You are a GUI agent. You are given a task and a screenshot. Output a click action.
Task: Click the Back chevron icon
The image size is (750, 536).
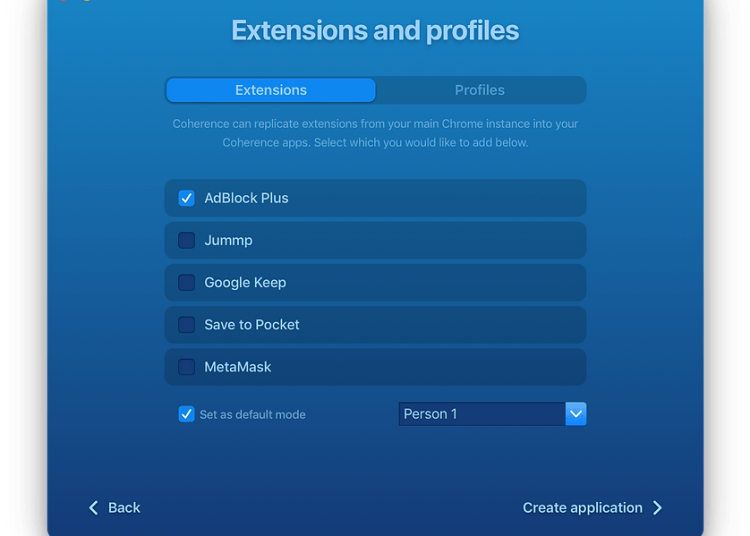point(94,508)
